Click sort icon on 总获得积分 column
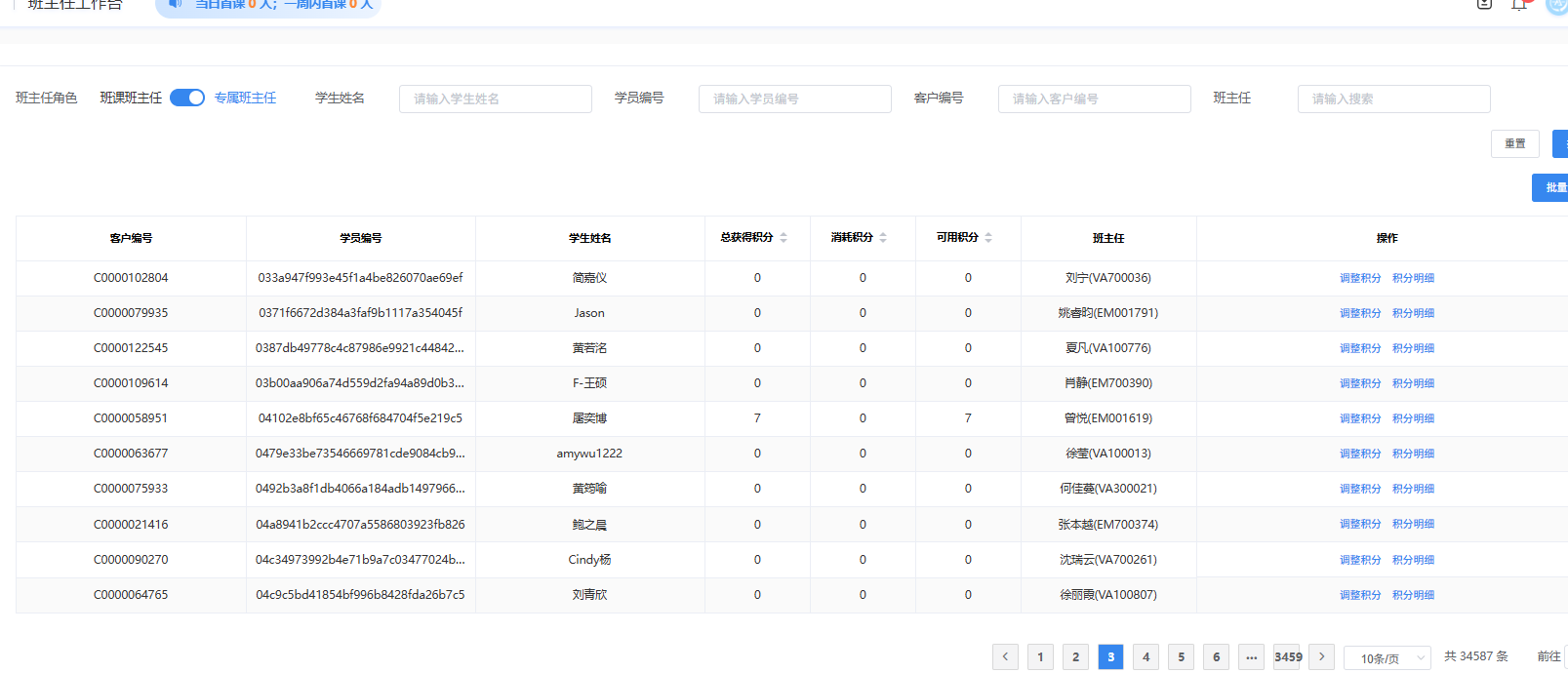This screenshot has height=673, width=1568. pyautogui.click(x=784, y=238)
